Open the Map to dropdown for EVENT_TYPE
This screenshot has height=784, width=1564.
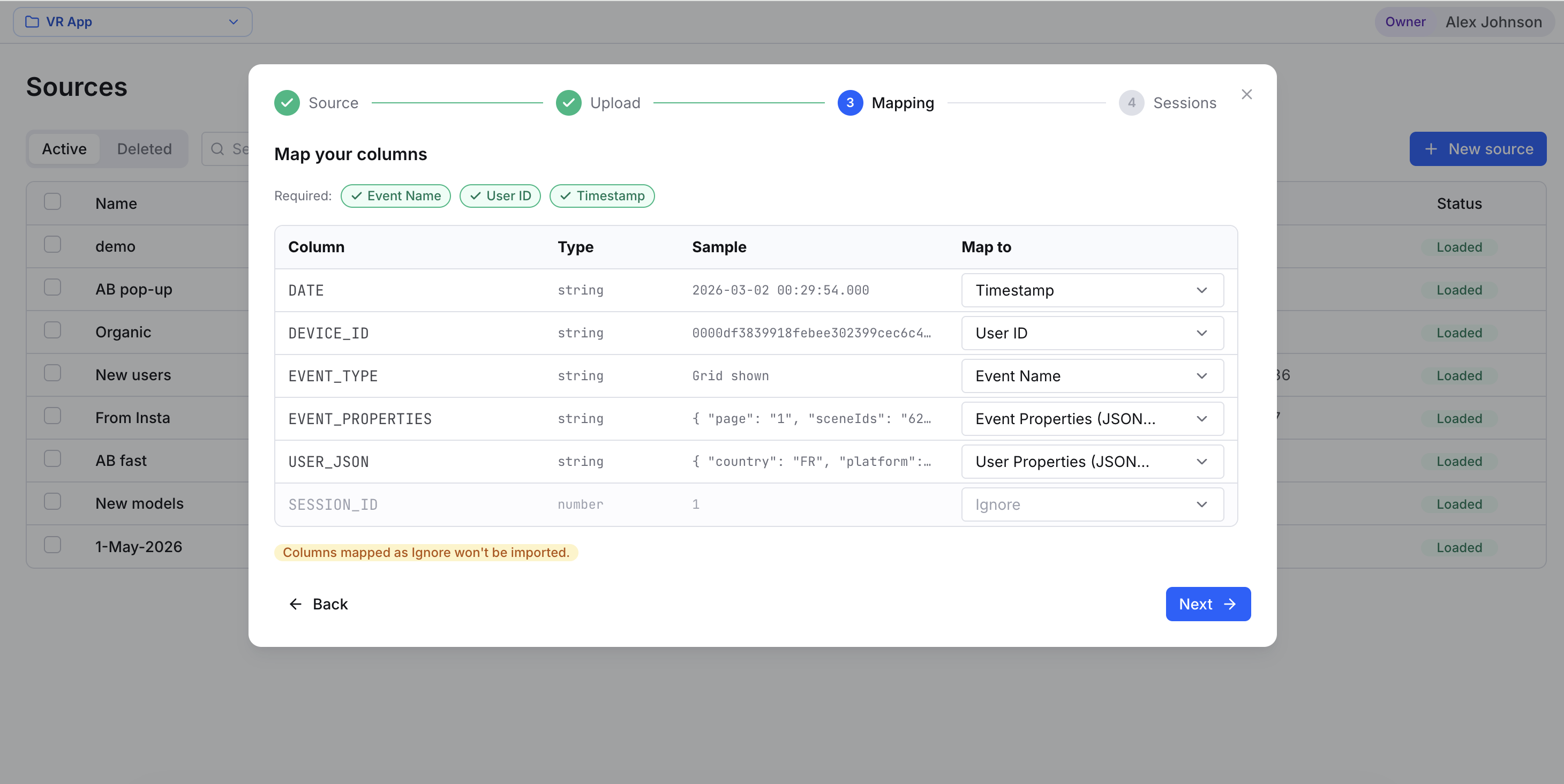click(x=1092, y=375)
